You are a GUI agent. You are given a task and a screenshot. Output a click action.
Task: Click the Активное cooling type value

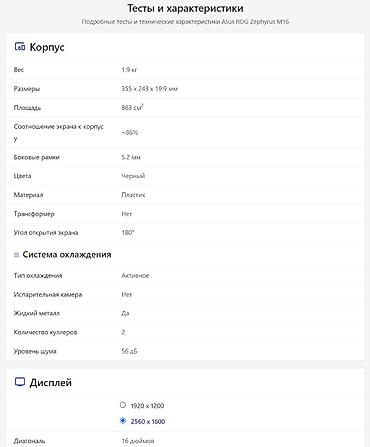click(135, 275)
